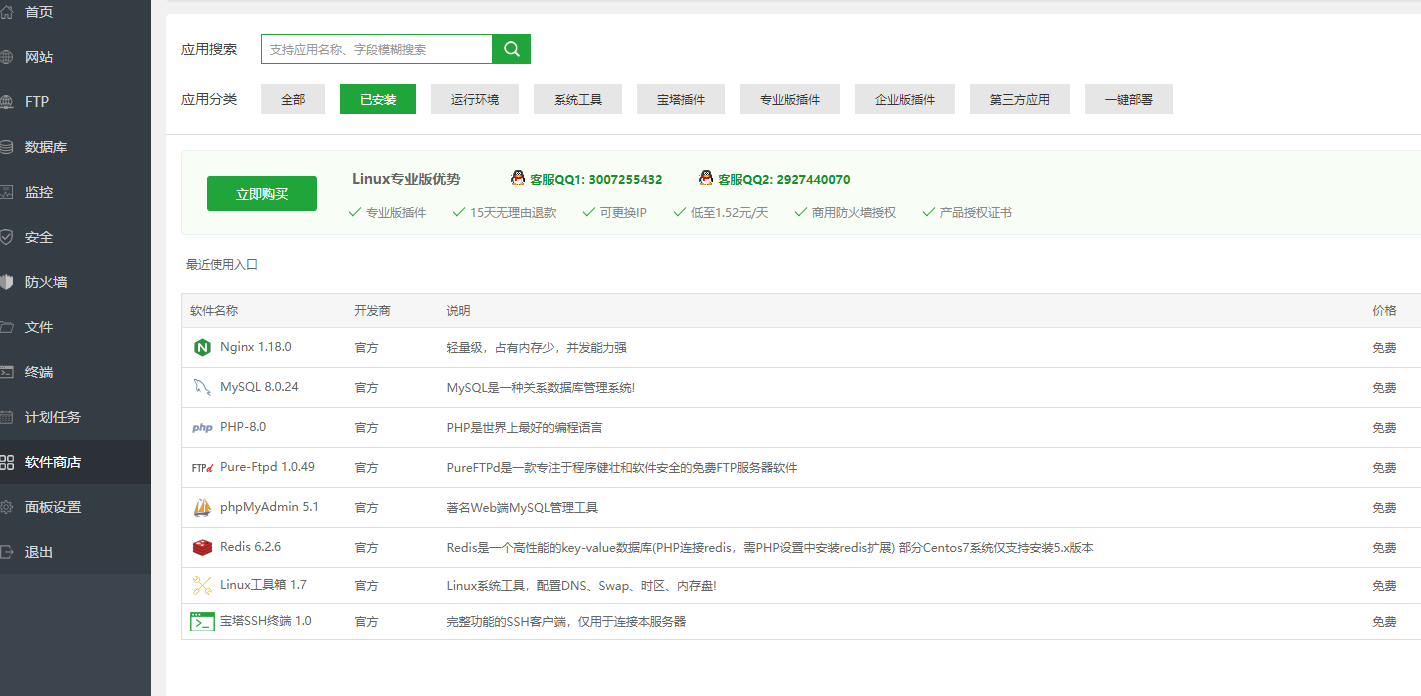1421x696 pixels.
Task: Click the 软件商店 grid icon in sidebar
Action: (x=6, y=462)
